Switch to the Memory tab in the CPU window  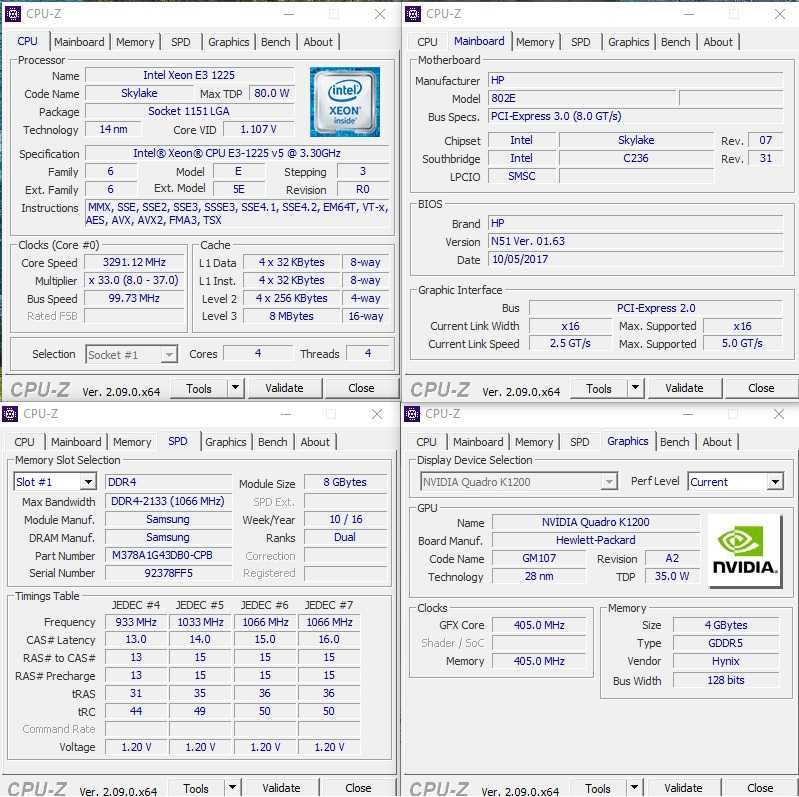(x=135, y=42)
